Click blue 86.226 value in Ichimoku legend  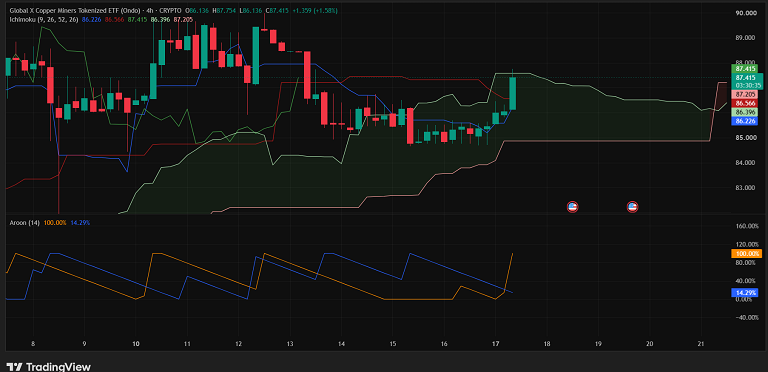point(92,20)
